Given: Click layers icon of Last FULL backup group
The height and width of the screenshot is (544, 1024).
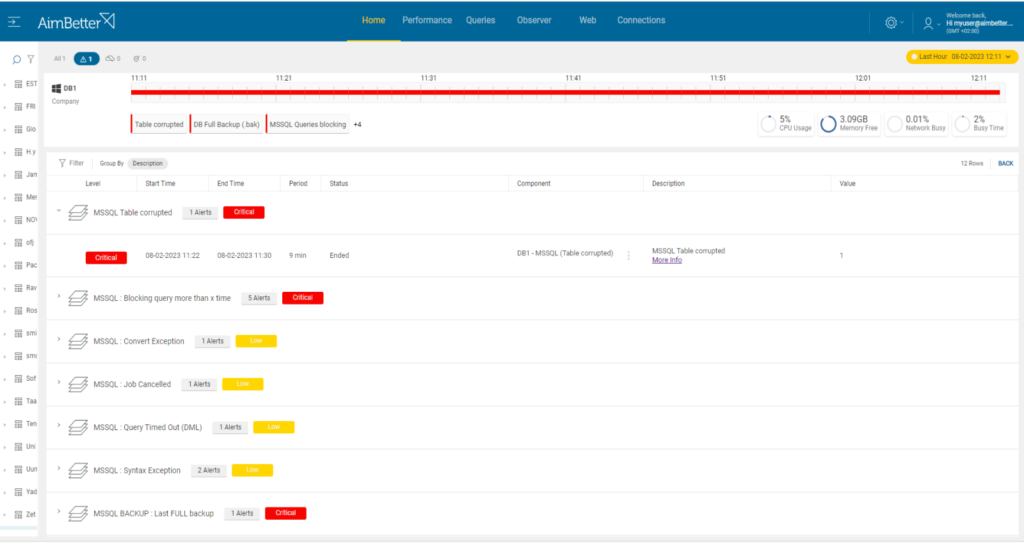Looking at the screenshot, I should point(78,513).
